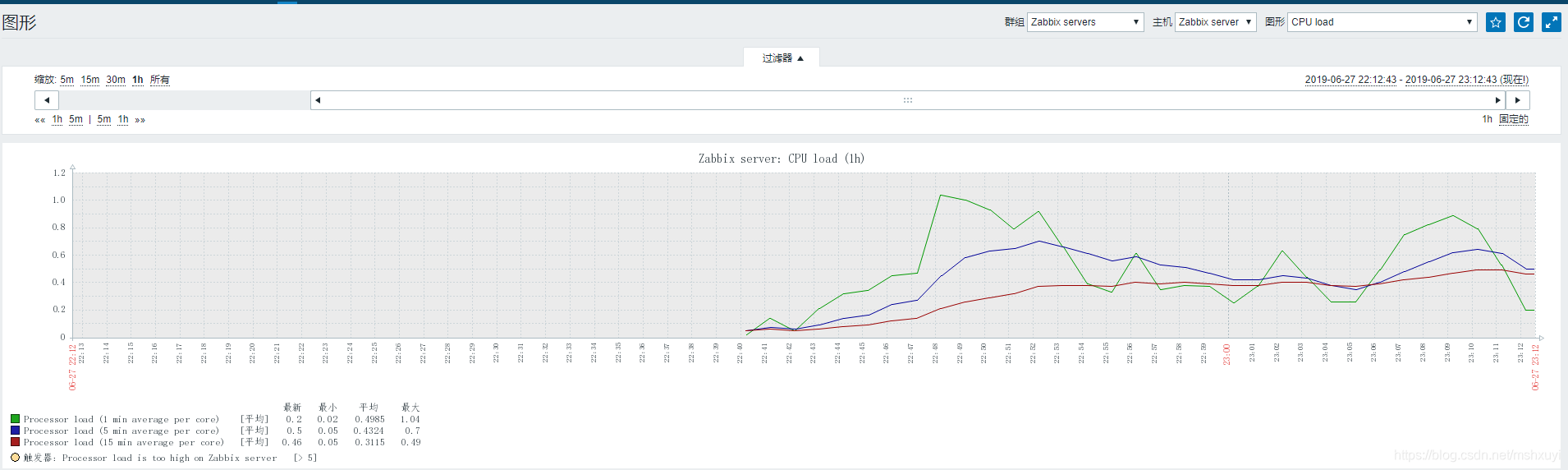Click the average value 0.4985
This screenshot has height=470, width=1568.
click(x=369, y=419)
